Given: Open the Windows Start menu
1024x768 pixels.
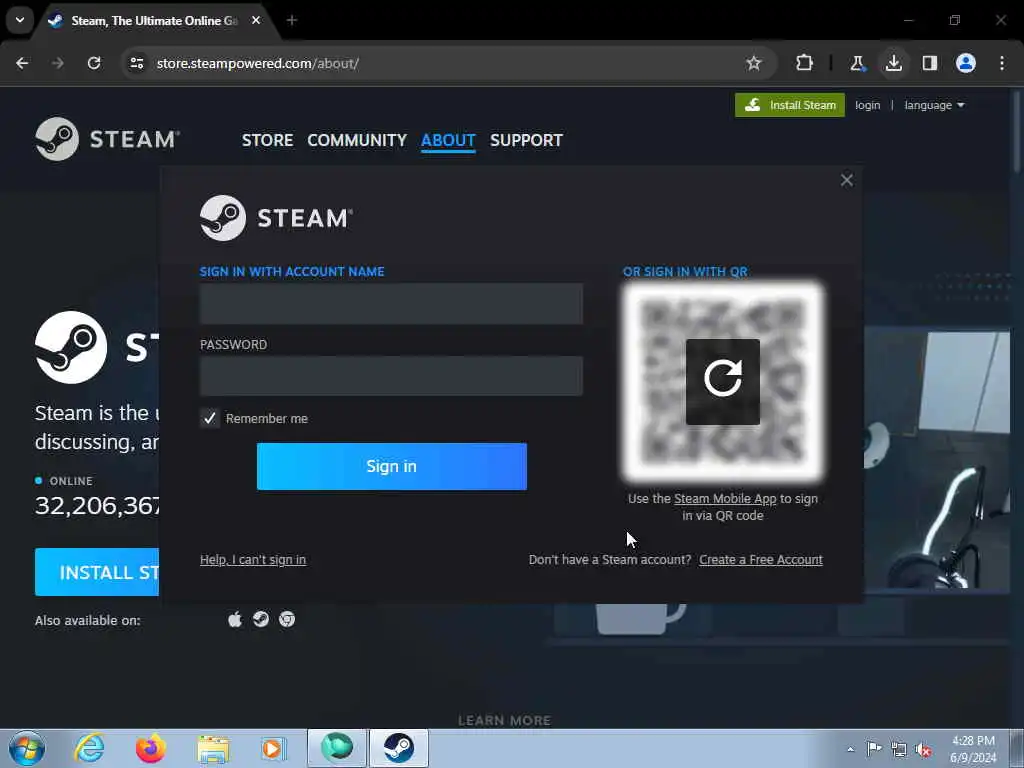Looking at the screenshot, I should click(27, 748).
